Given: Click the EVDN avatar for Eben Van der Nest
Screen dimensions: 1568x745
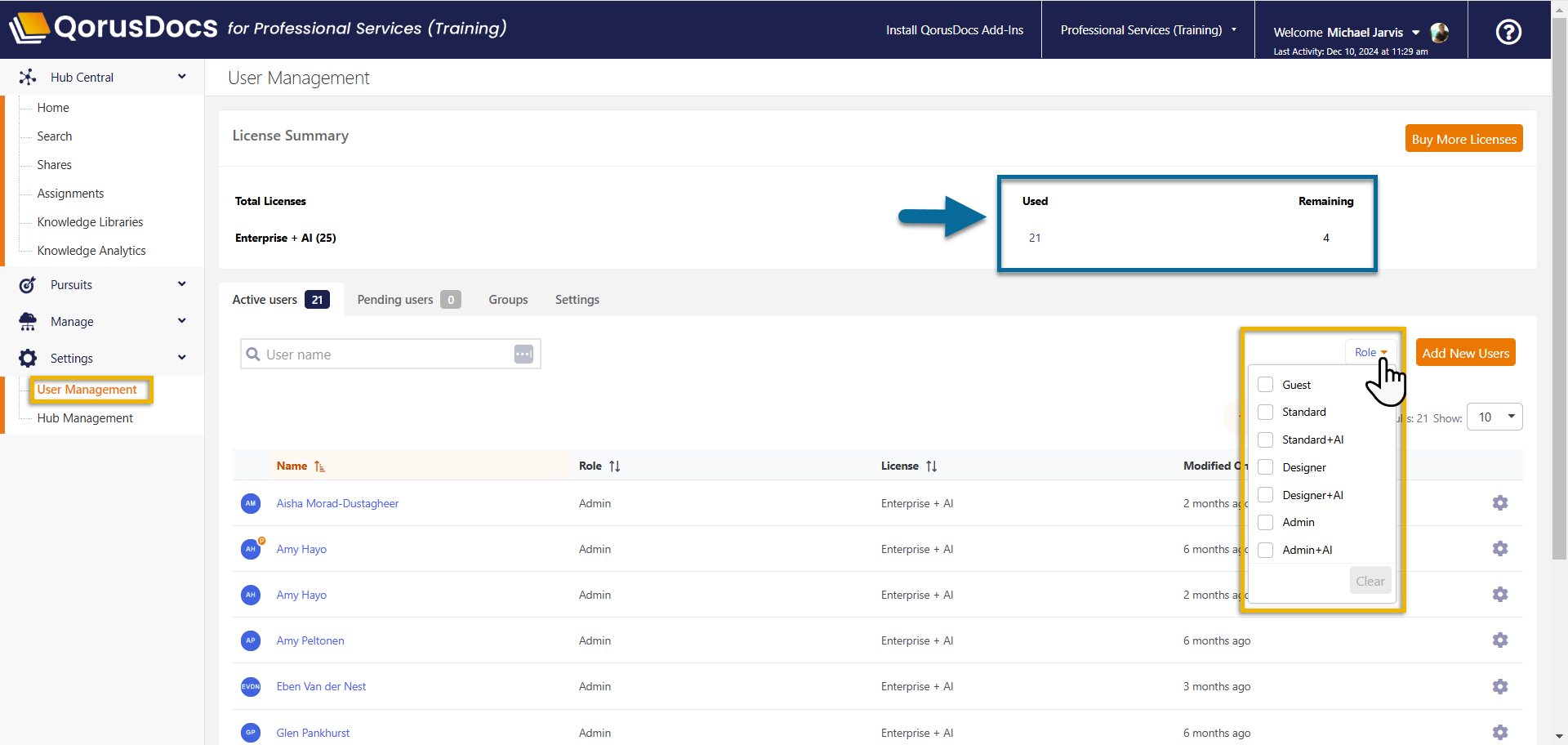Looking at the screenshot, I should pyautogui.click(x=251, y=687).
